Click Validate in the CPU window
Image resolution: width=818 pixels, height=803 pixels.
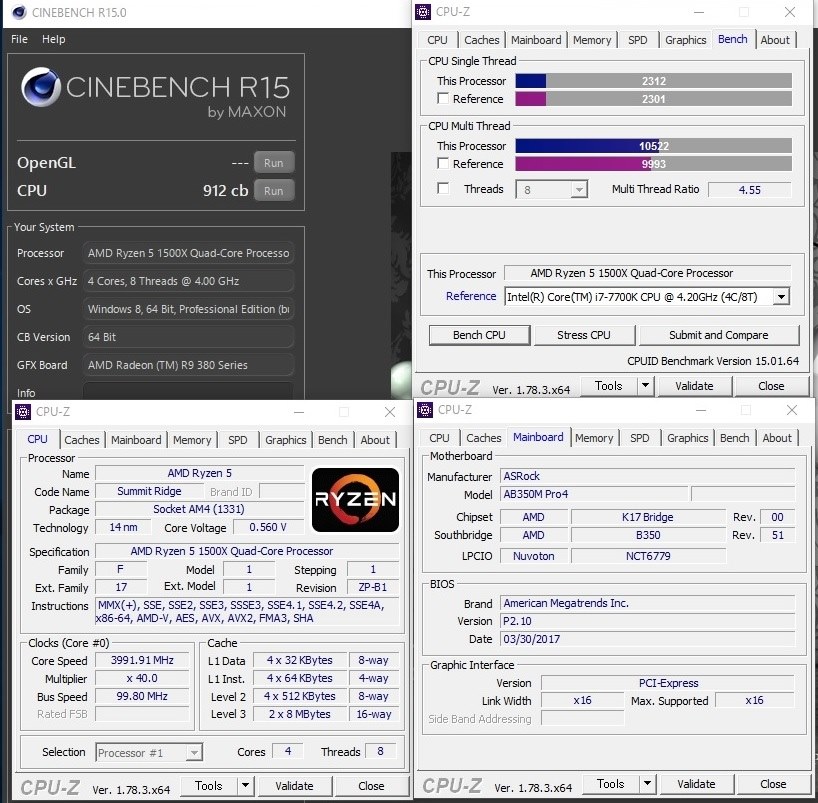click(294, 785)
